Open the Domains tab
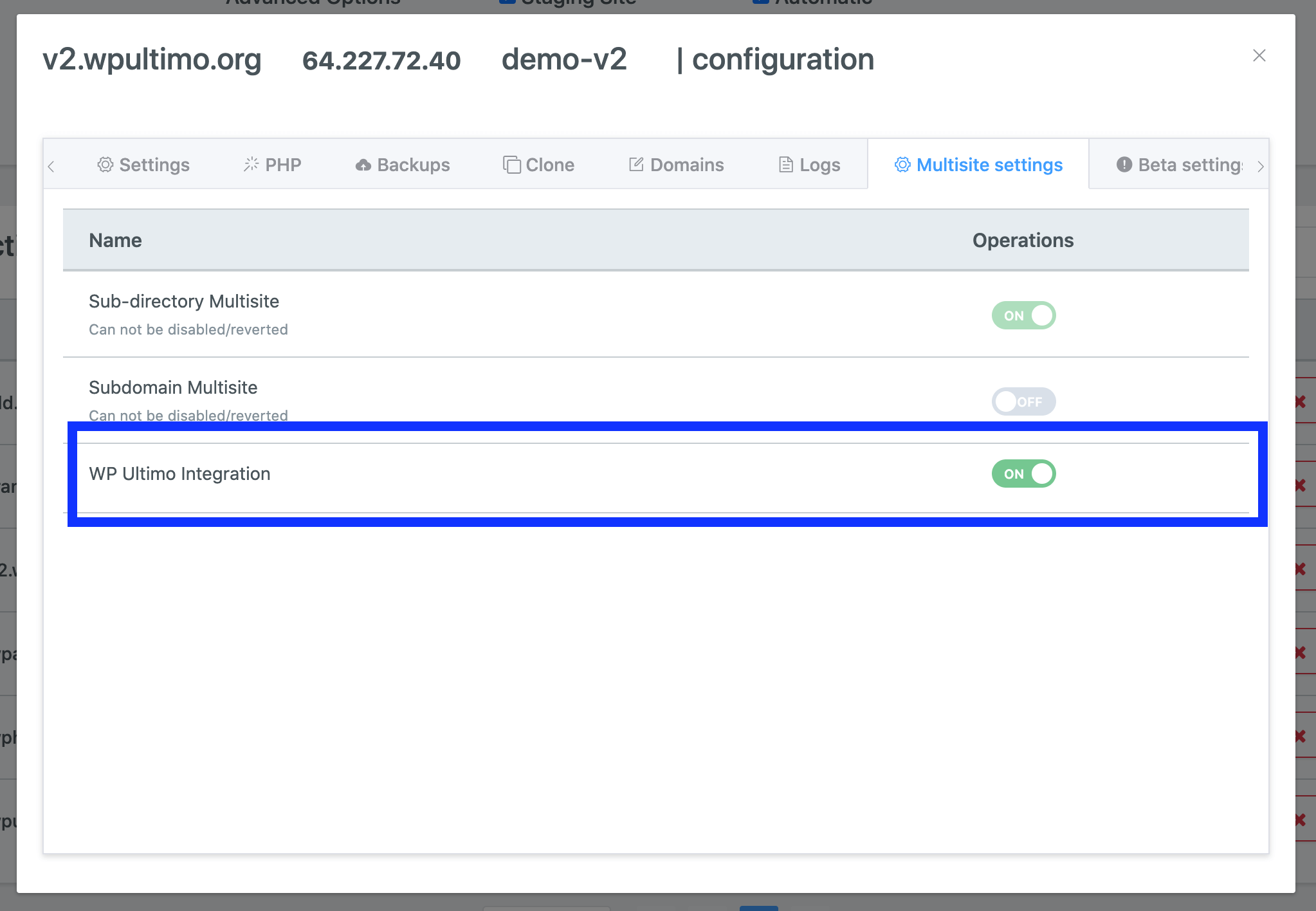This screenshot has height=911, width=1316. pyautogui.click(x=676, y=165)
